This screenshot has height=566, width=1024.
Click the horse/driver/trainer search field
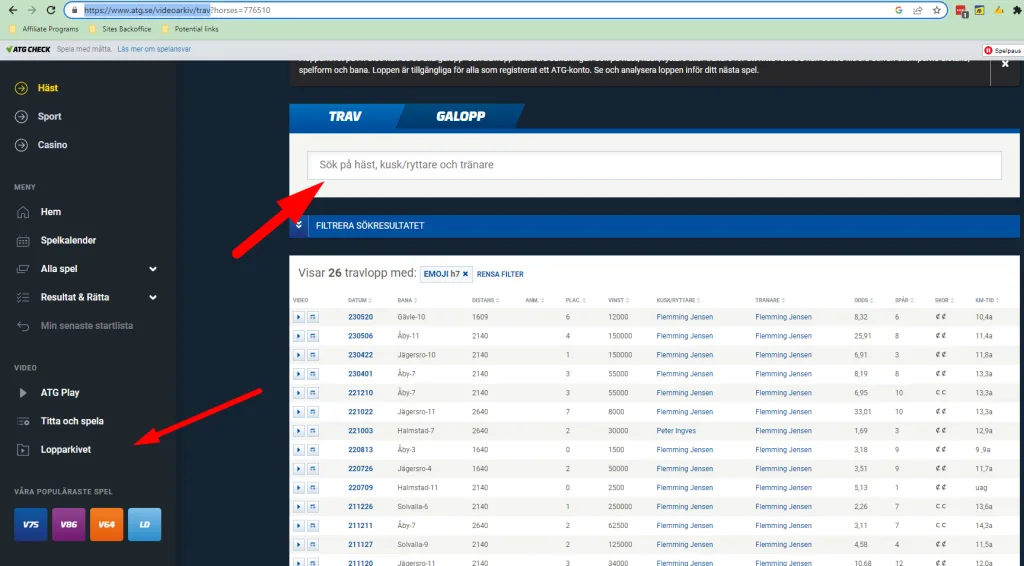click(654, 165)
